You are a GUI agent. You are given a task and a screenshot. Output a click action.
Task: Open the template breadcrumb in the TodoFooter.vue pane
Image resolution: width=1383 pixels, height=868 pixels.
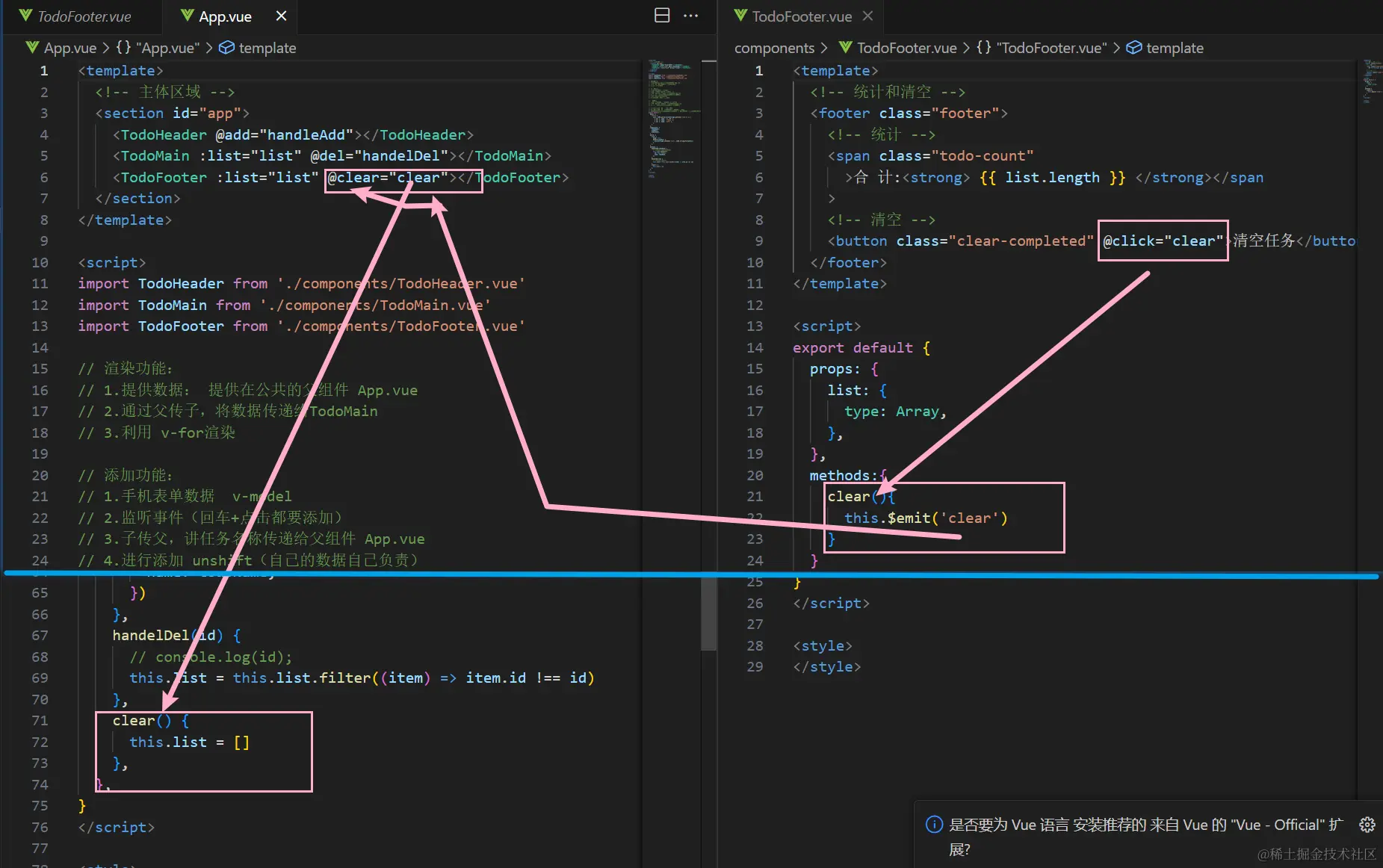[1175, 48]
